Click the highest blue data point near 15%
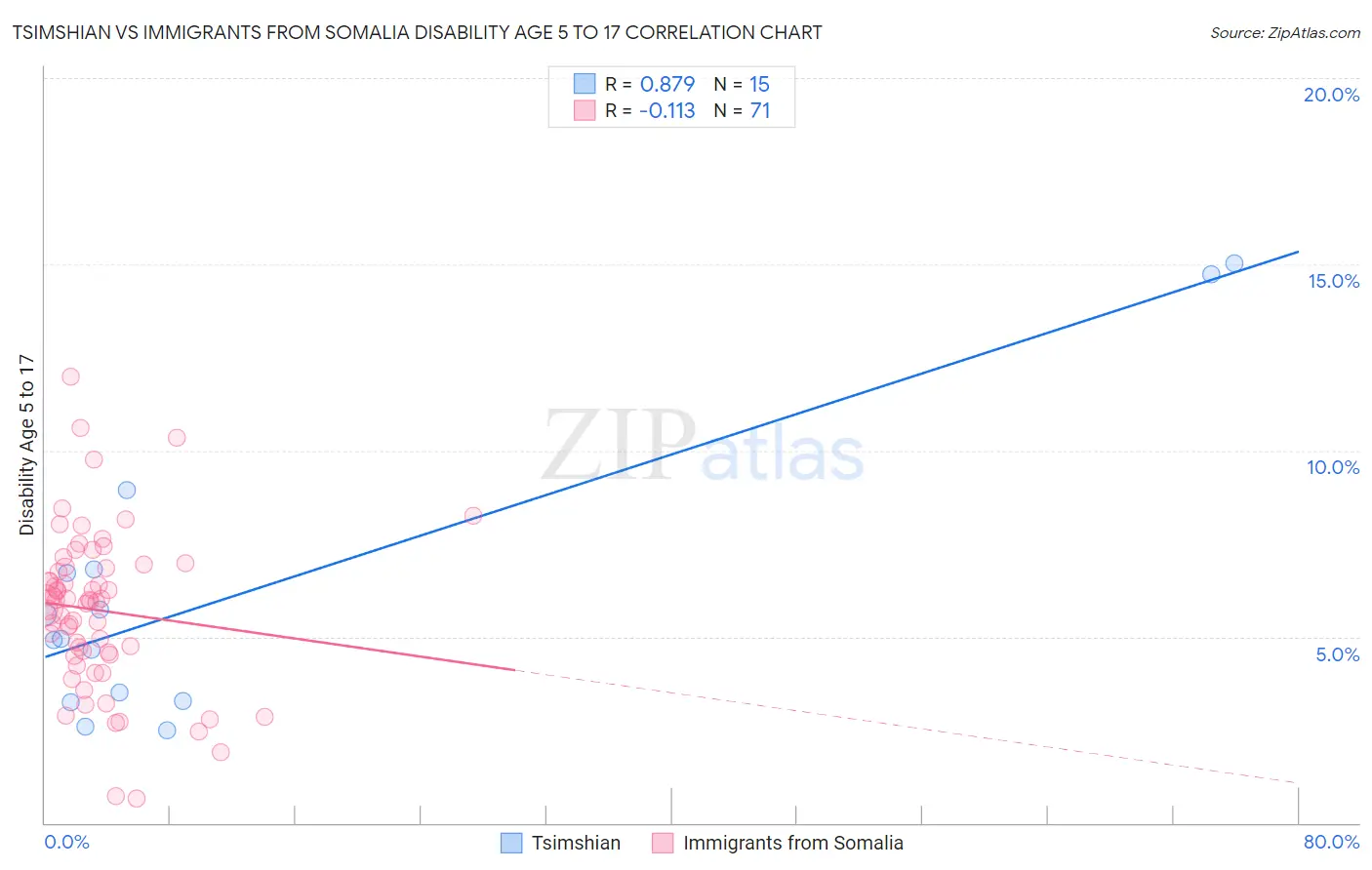Image resolution: width=1372 pixels, height=870 pixels. (1233, 263)
